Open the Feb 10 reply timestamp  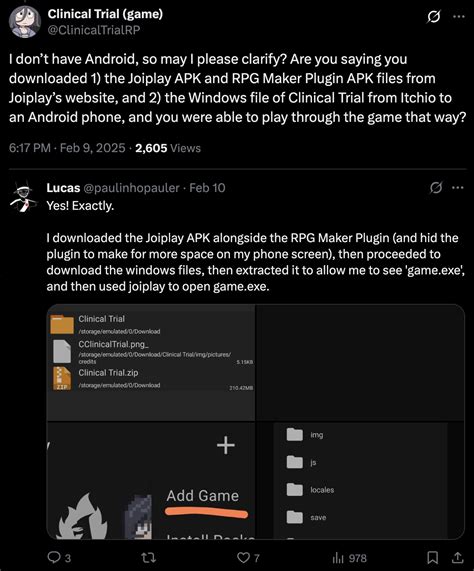point(207,188)
